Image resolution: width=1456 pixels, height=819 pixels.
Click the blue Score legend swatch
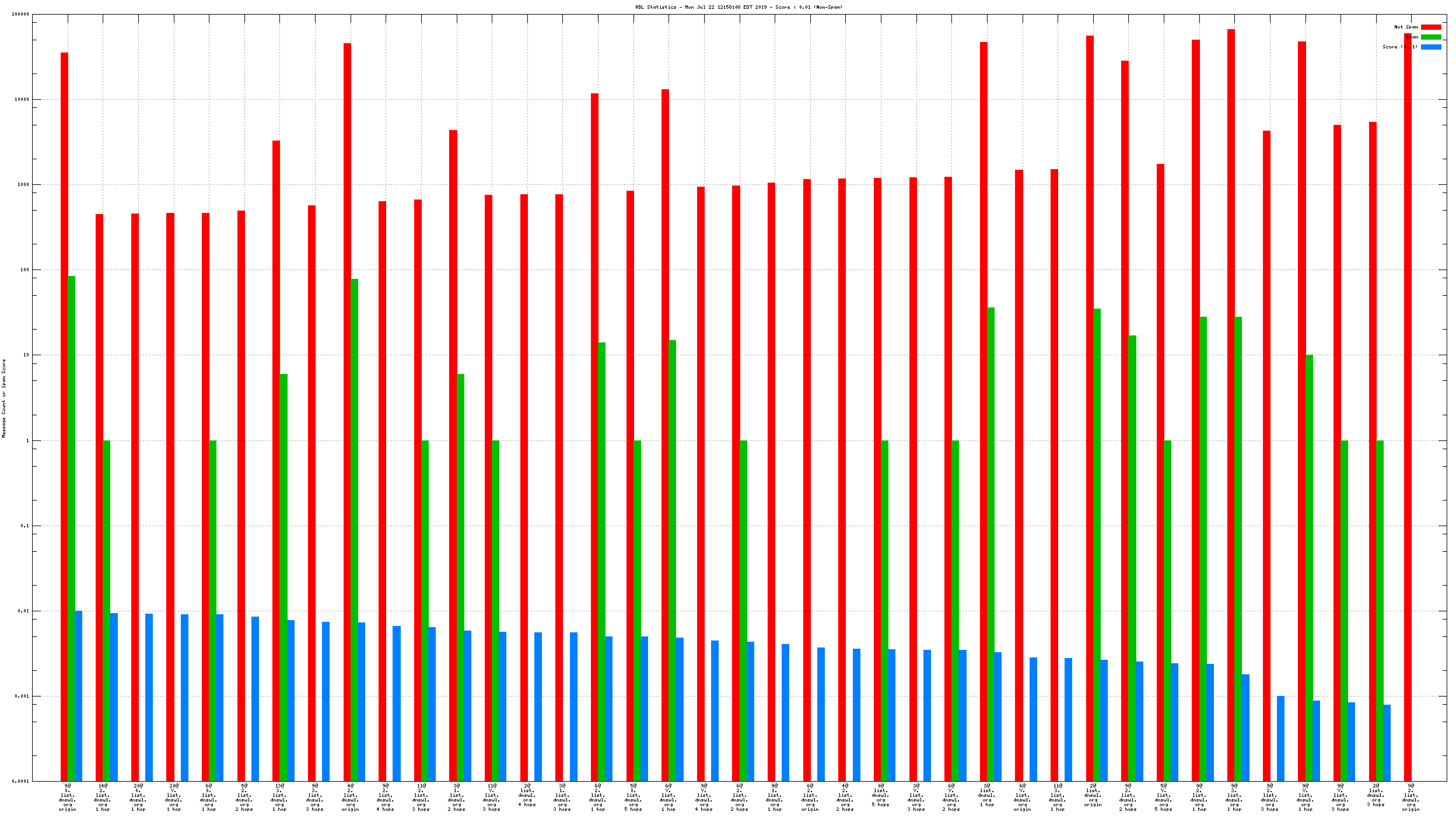tap(1430, 47)
